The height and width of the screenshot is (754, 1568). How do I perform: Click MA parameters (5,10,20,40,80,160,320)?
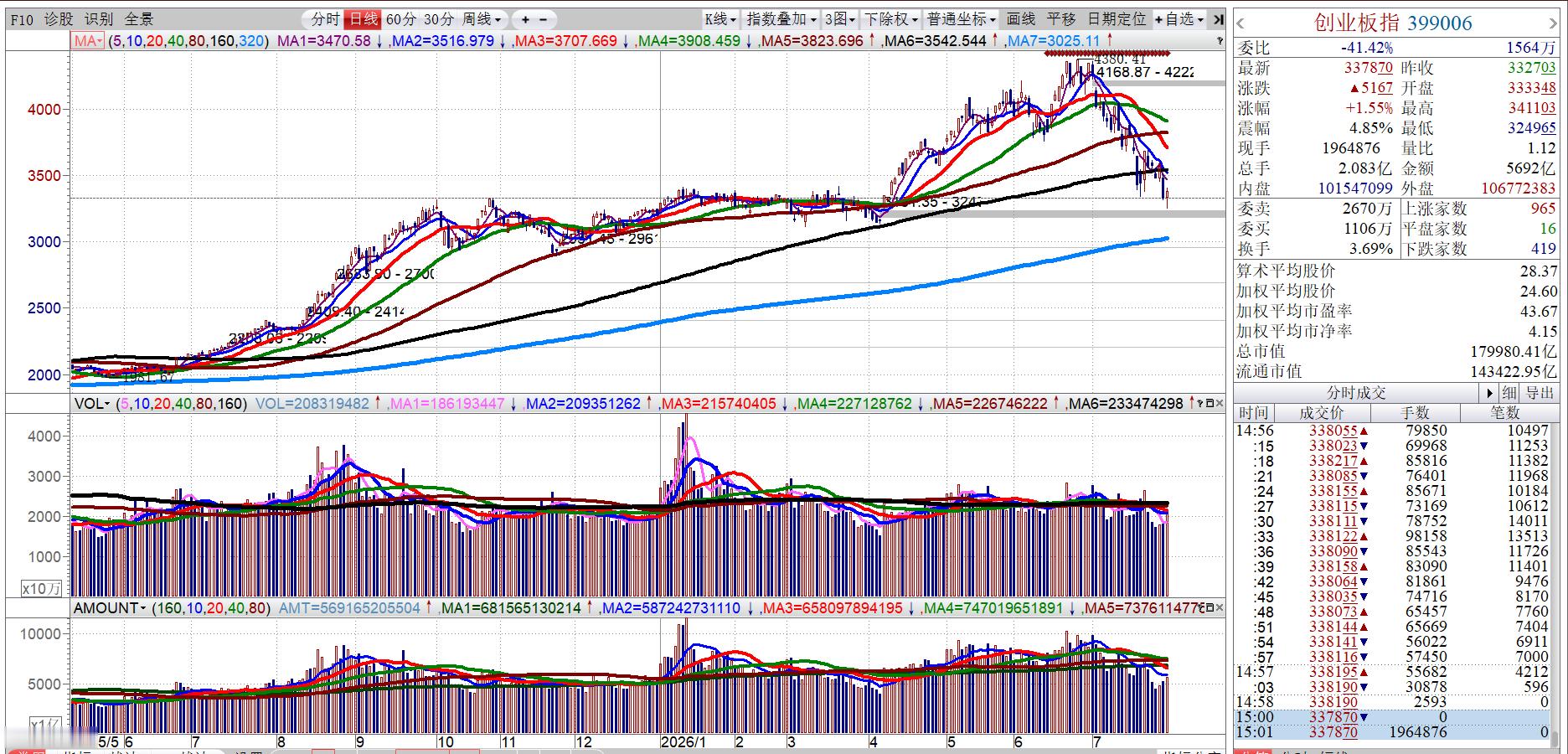[x=188, y=41]
